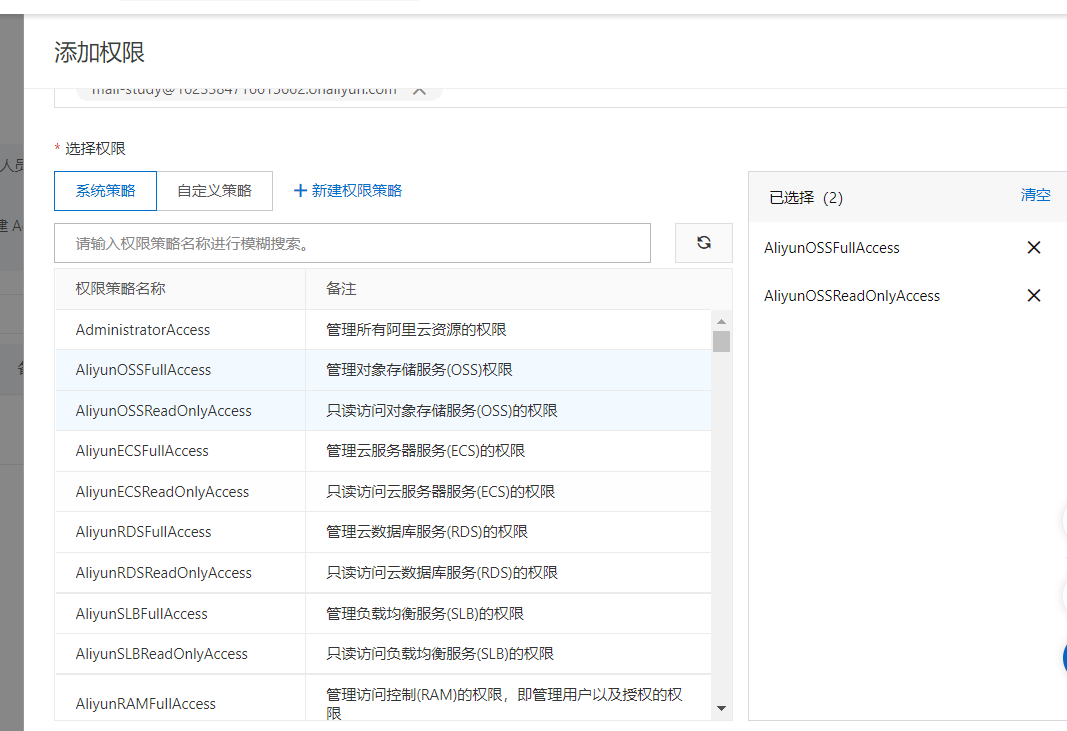Remove AliyunOSSFullAccess from selected list

coord(1034,248)
